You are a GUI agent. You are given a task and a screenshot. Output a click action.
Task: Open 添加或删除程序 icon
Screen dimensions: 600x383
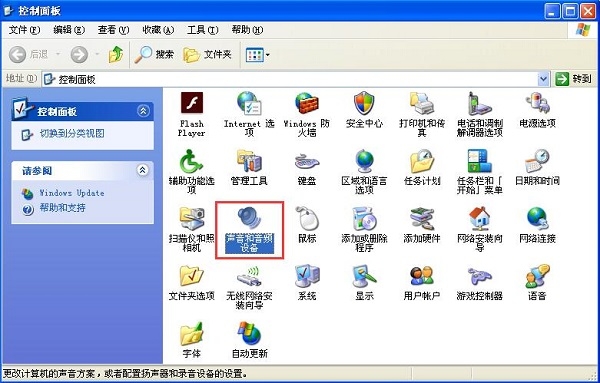[364, 218]
